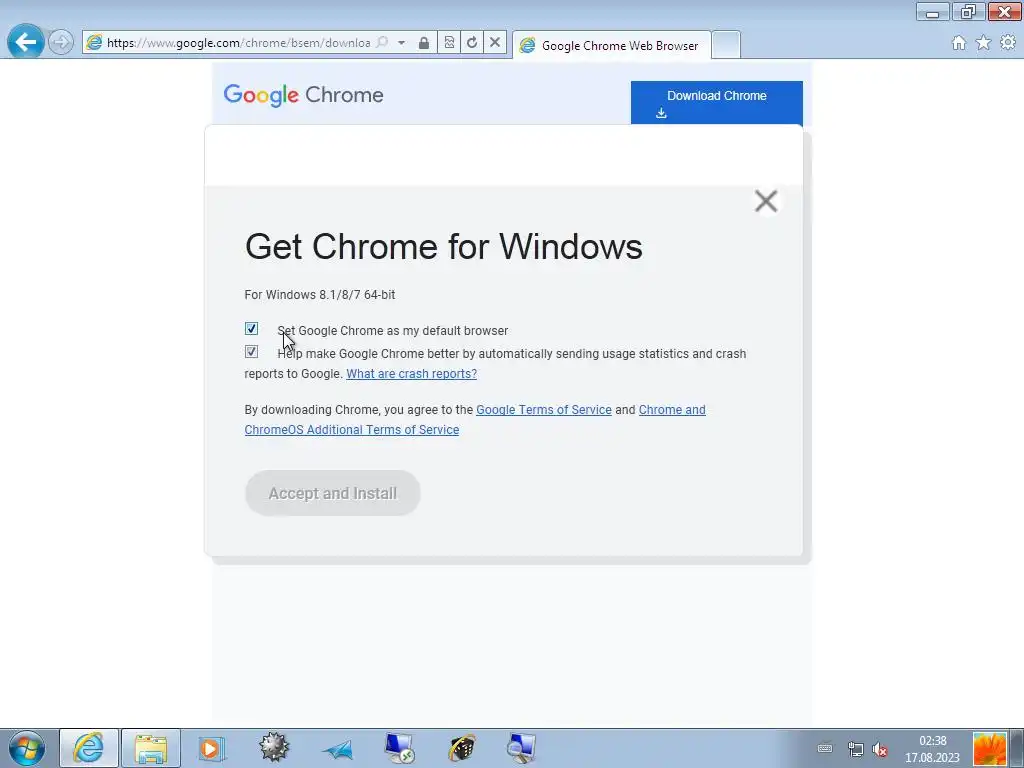Click the browser forward arrow button
1024x768 pixels.
pyautogui.click(x=61, y=43)
